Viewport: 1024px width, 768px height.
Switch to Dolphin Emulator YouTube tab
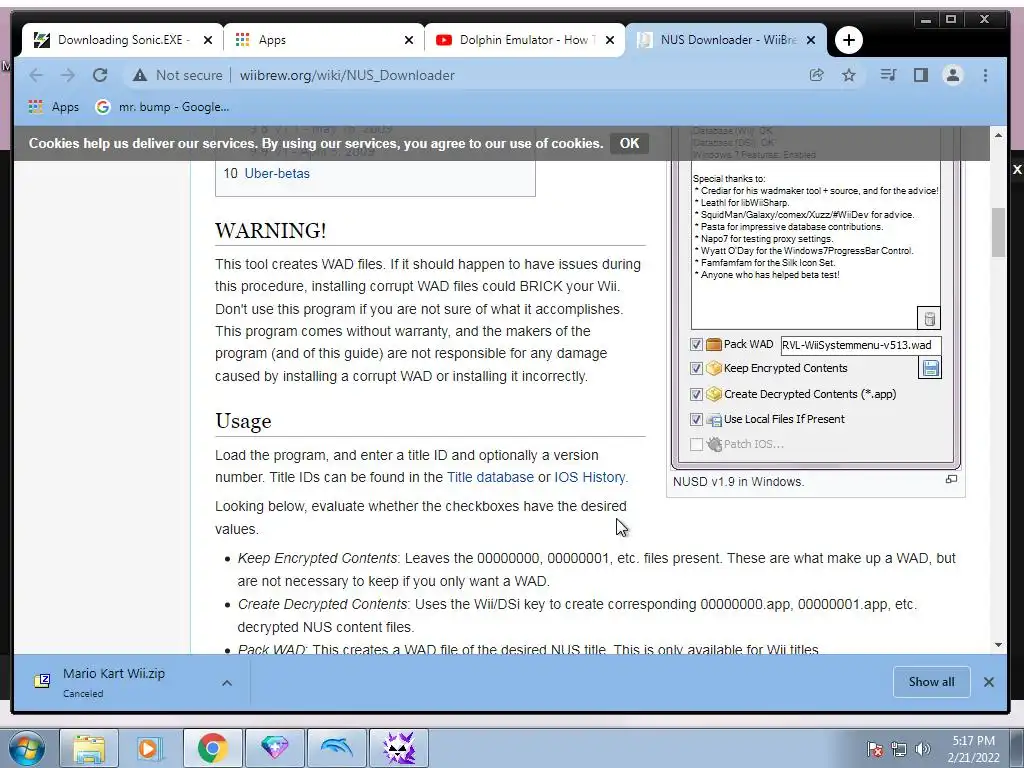(x=524, y=40)
